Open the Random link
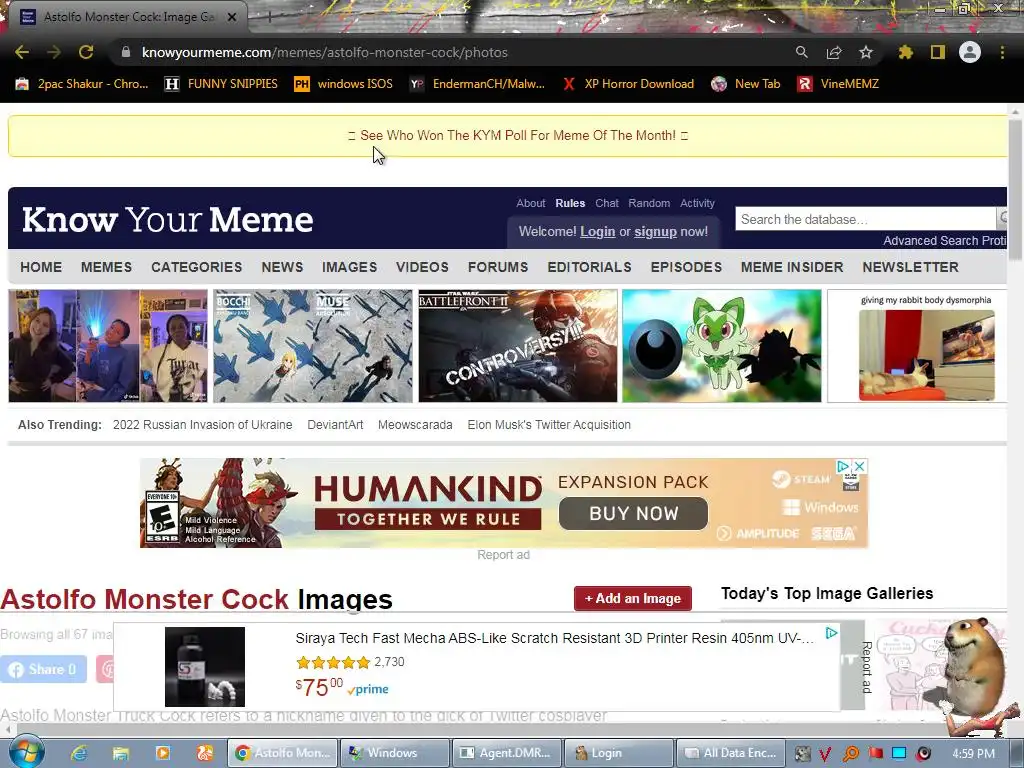This screenshot has height=768, width=1024. click(x=649, y=203)
